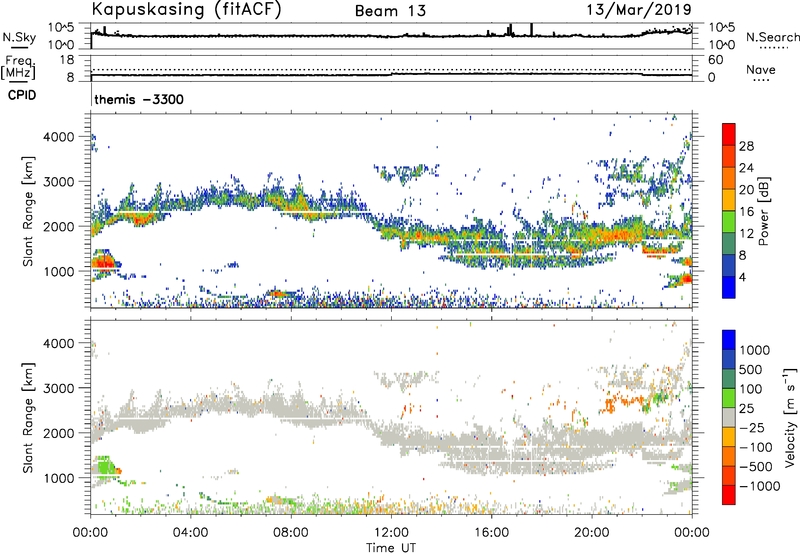Screen dimensions: 800x554
Task: Click the "N.Search" legend label
Action: (x=773, y=37)
